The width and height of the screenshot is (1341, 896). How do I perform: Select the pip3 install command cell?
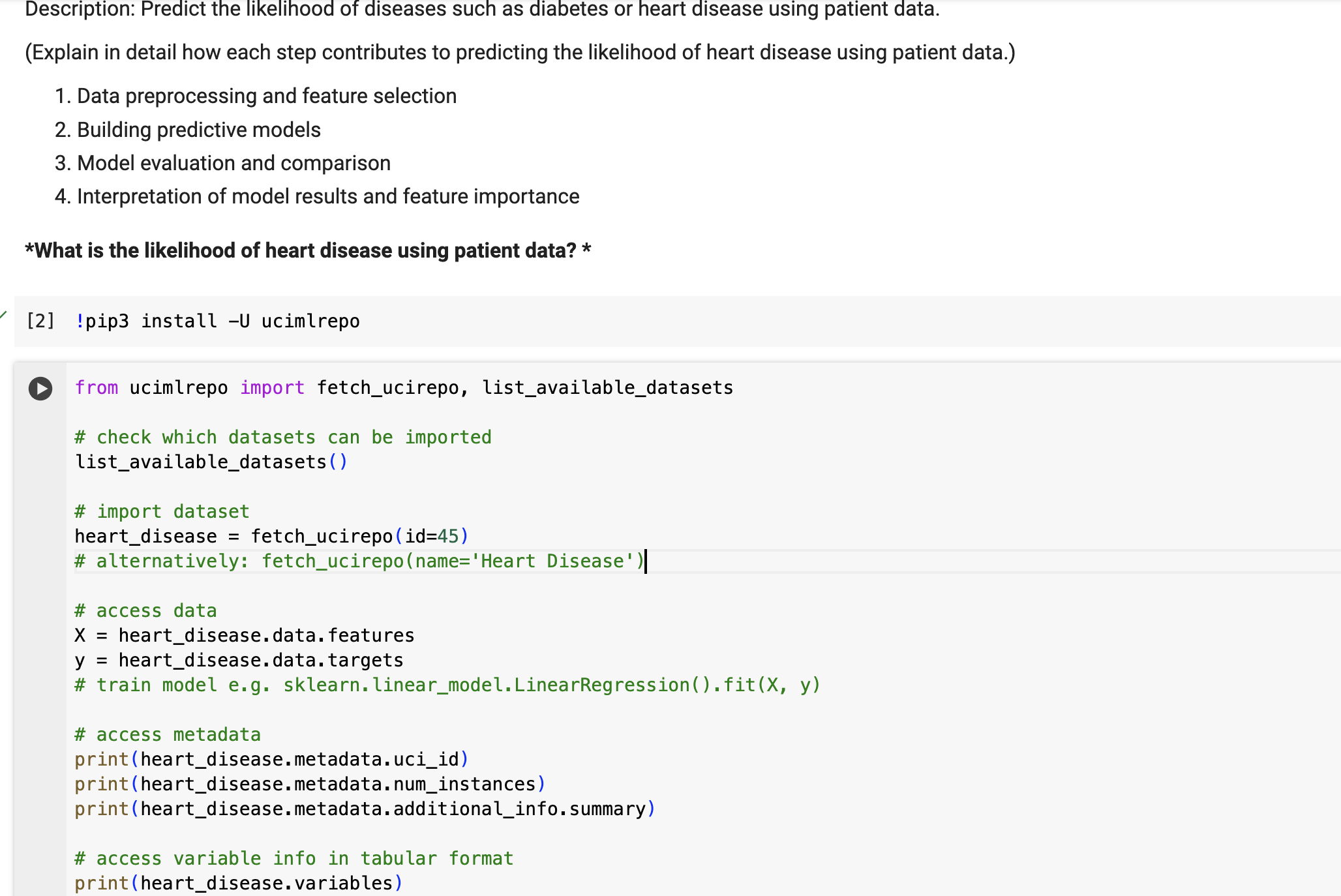218,321
